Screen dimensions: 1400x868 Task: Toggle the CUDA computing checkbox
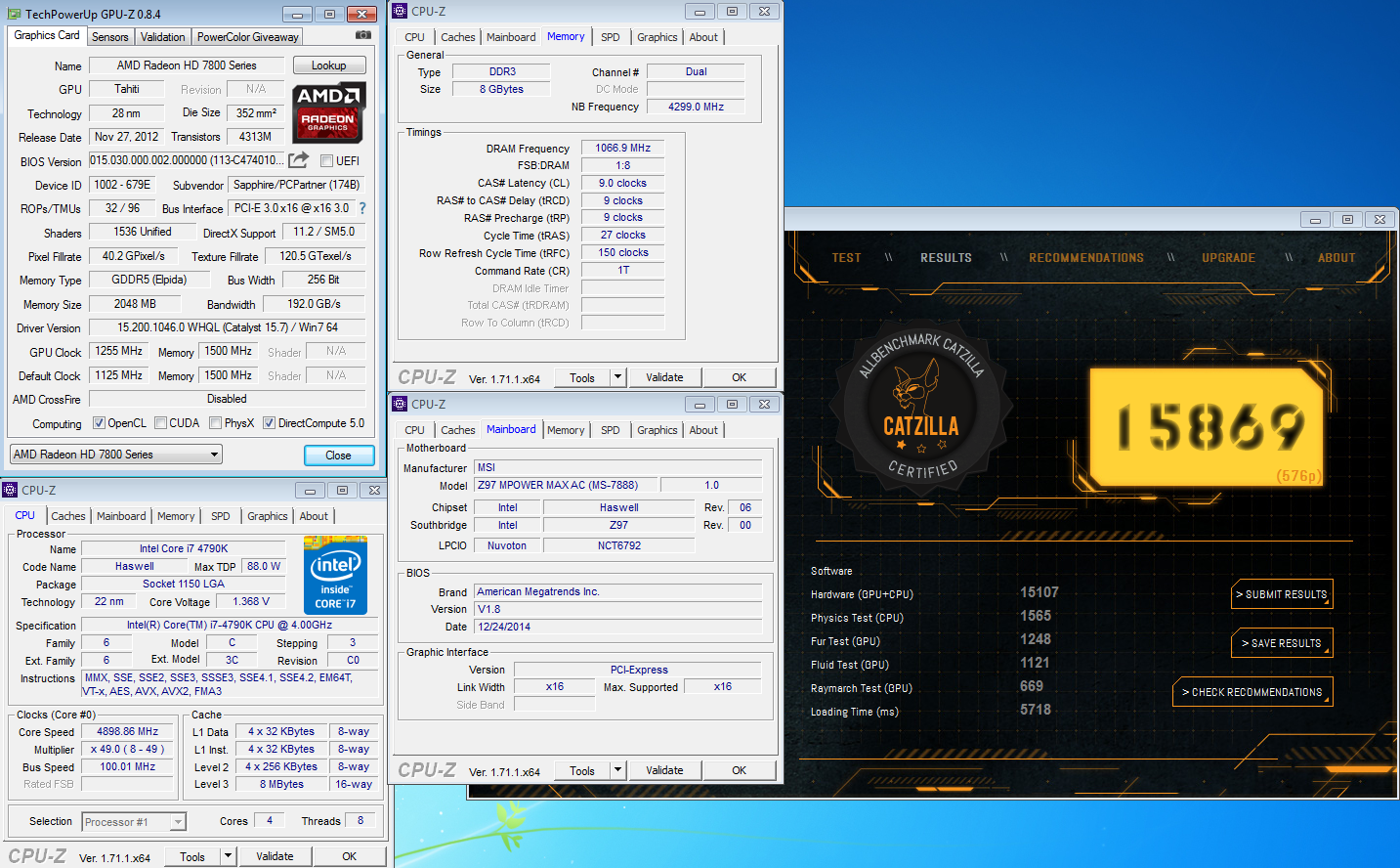(160, 423)
